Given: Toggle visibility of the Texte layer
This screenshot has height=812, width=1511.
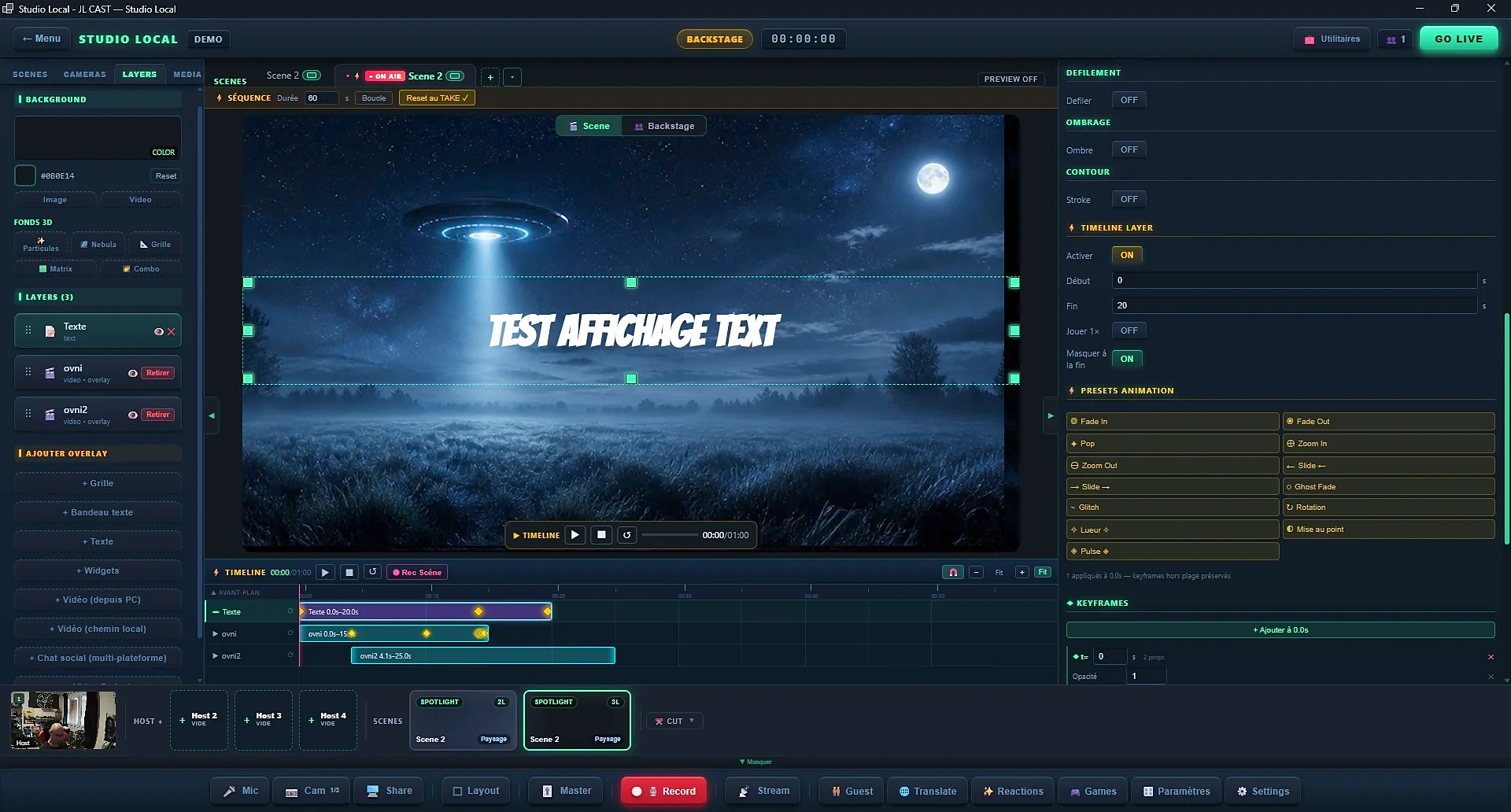Looking at the screenshot, I should [x=158, y=331].
